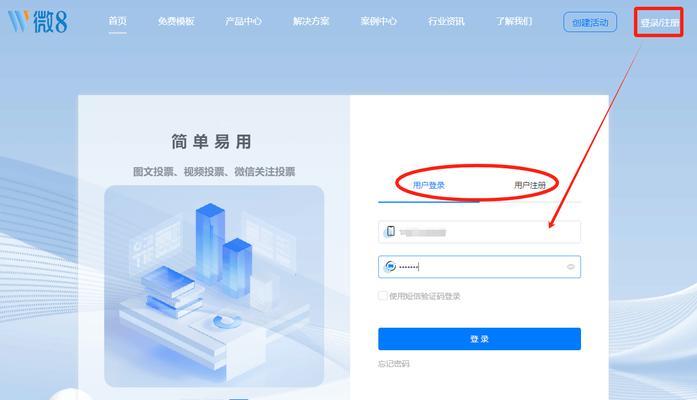
Task: Switch to 用户登录 tab
Action: point(429,185)
